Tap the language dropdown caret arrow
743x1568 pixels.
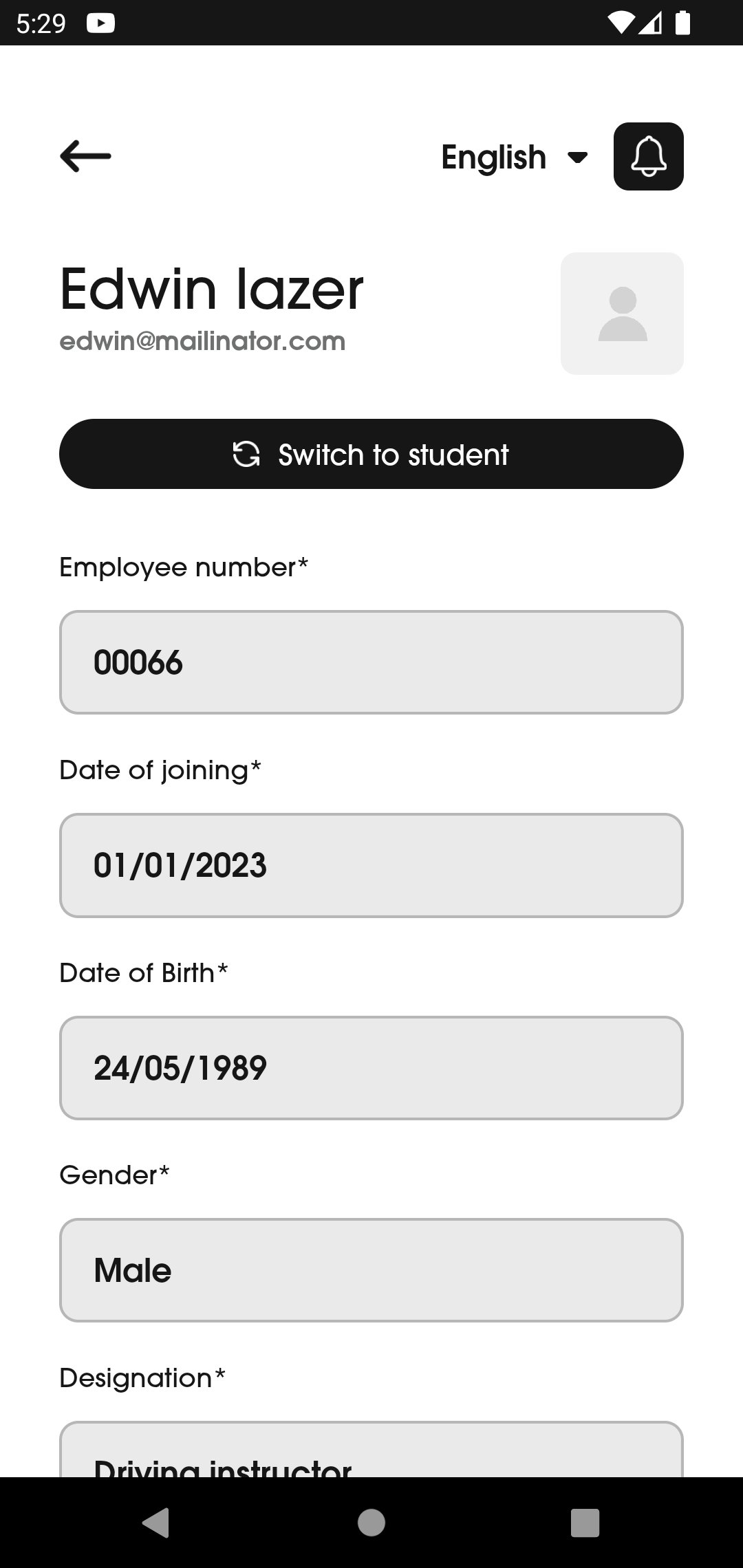[577, 157]
